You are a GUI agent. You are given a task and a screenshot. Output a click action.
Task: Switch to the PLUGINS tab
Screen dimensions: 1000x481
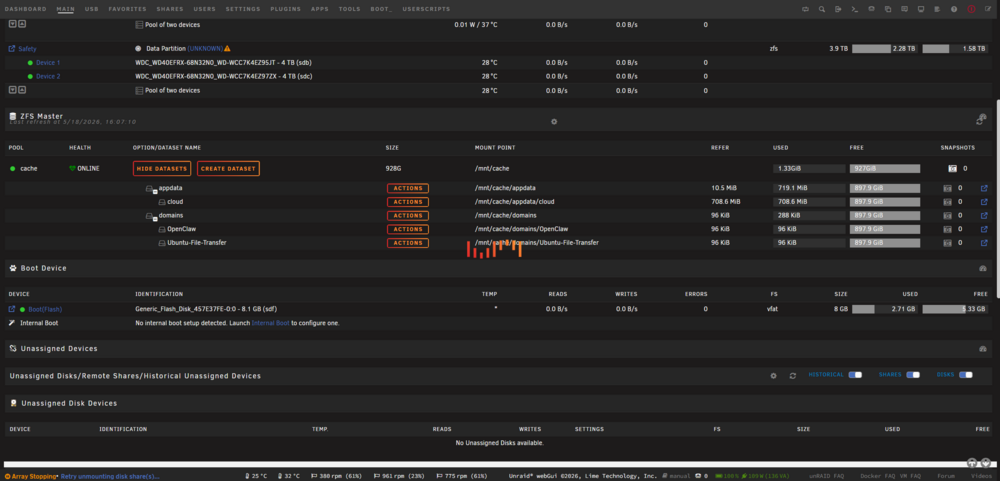(286, 9)
